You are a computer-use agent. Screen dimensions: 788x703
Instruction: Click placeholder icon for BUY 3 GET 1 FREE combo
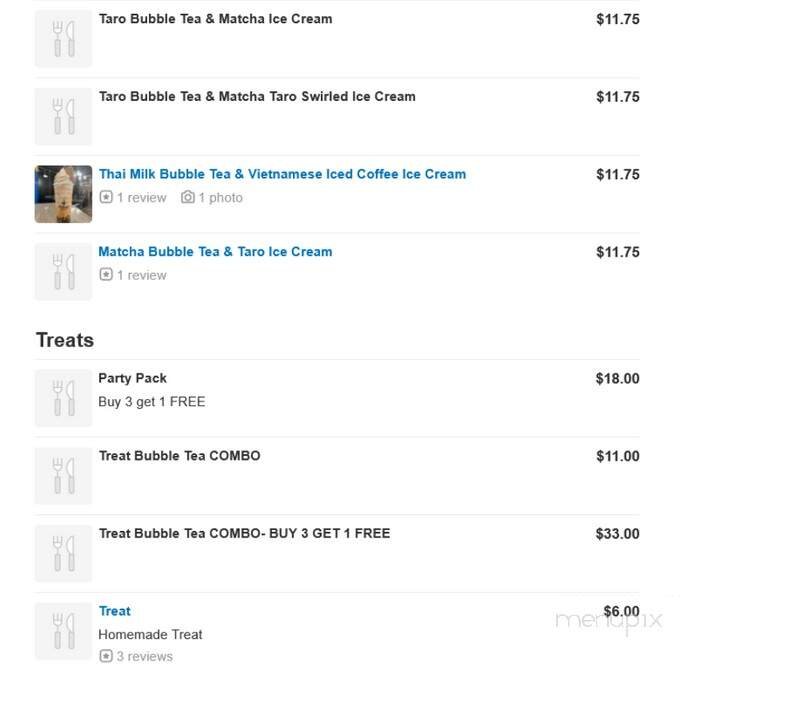point(63,553)
